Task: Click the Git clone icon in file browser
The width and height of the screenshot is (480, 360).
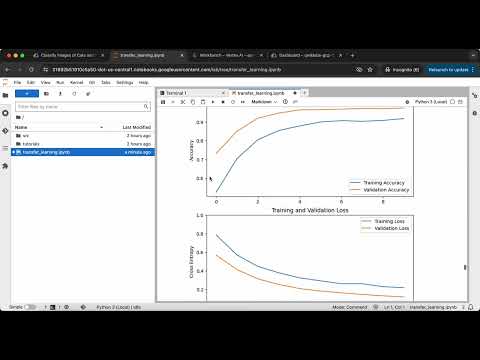Action: [88, 94]
